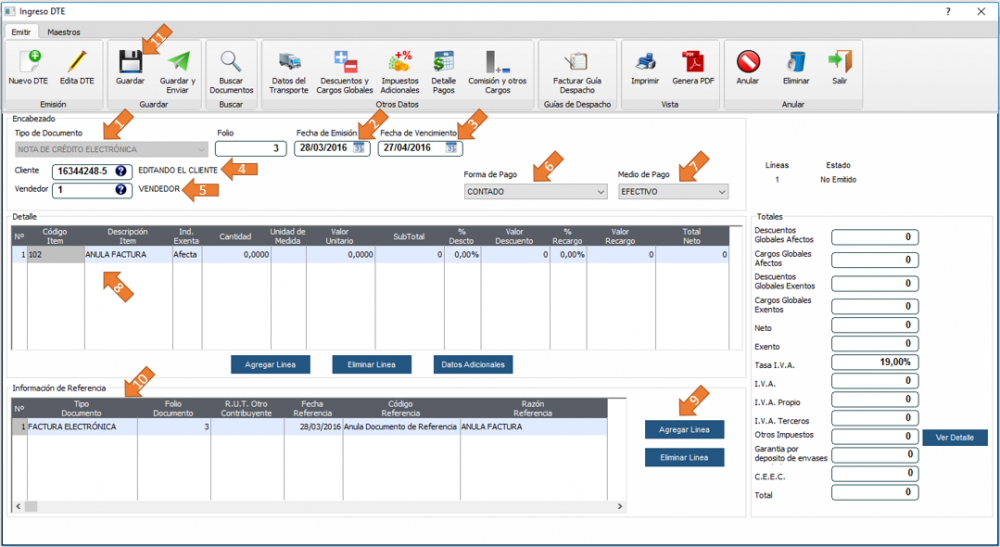Click the Nuevo DTE icon

(x=28, y=62)
